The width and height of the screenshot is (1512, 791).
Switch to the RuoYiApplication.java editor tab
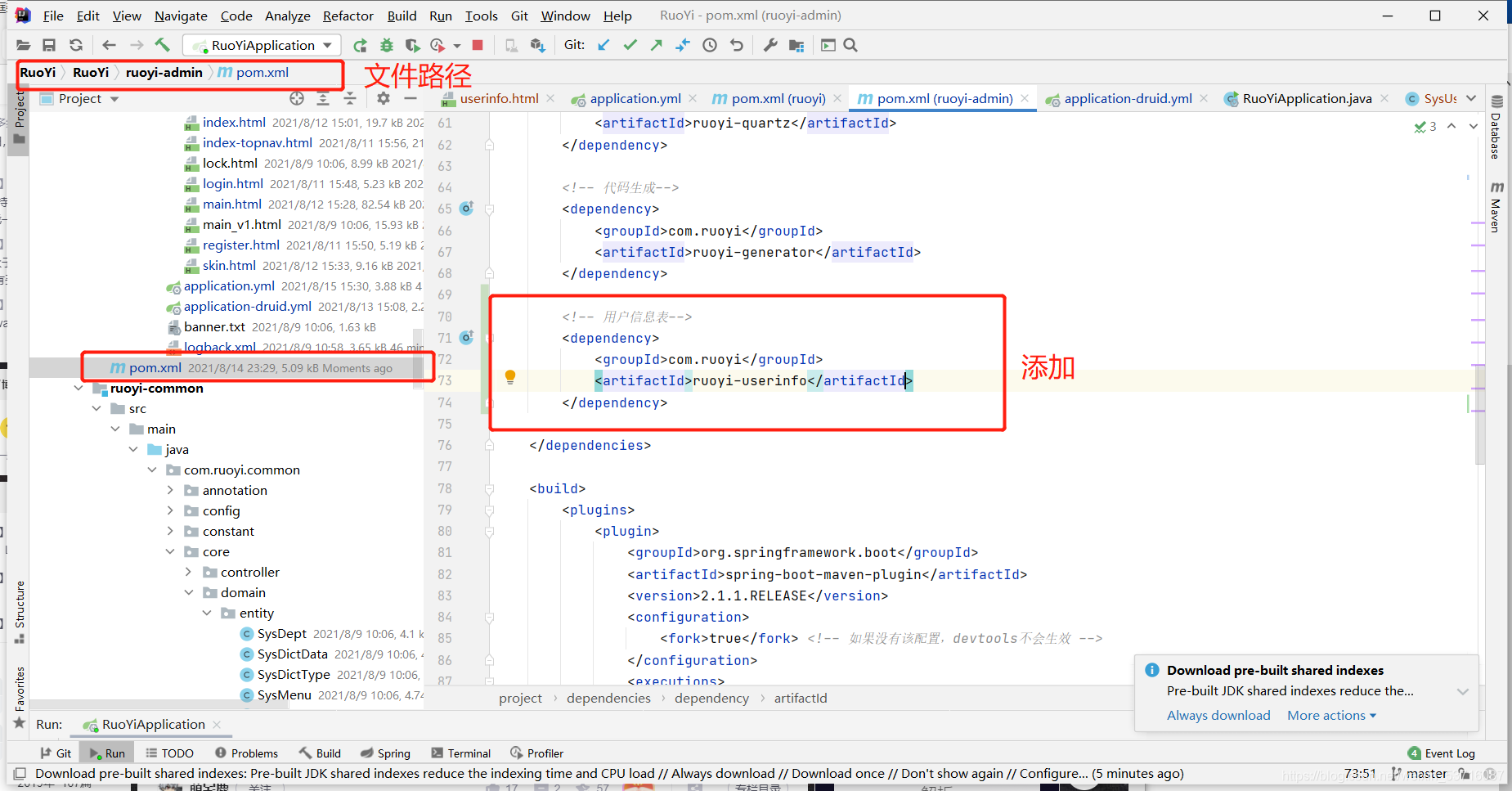pos(1307,98)
